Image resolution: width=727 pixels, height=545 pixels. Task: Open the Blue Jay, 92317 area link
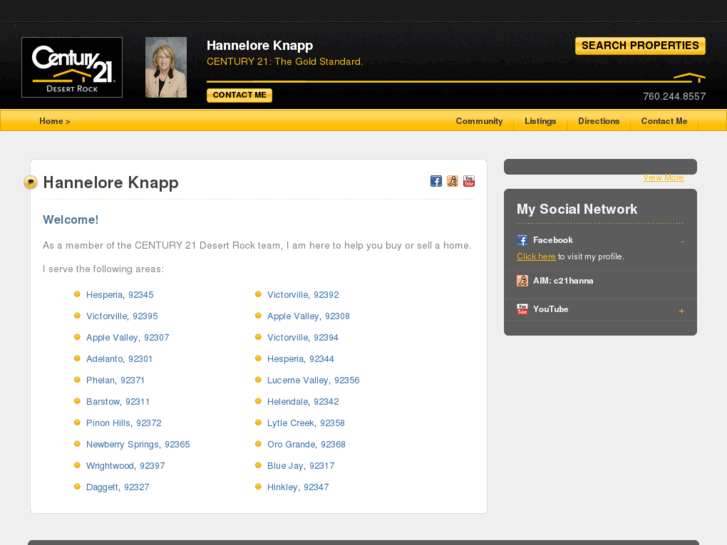[x=300, y=466]
